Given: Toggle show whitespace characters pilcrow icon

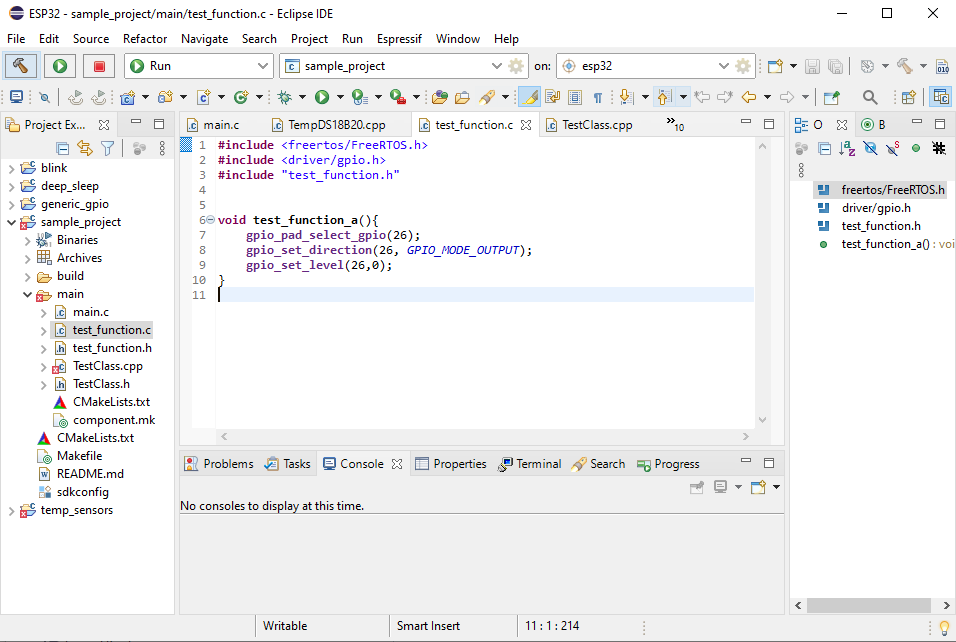Looking at the screenshot, I should 598,97.
